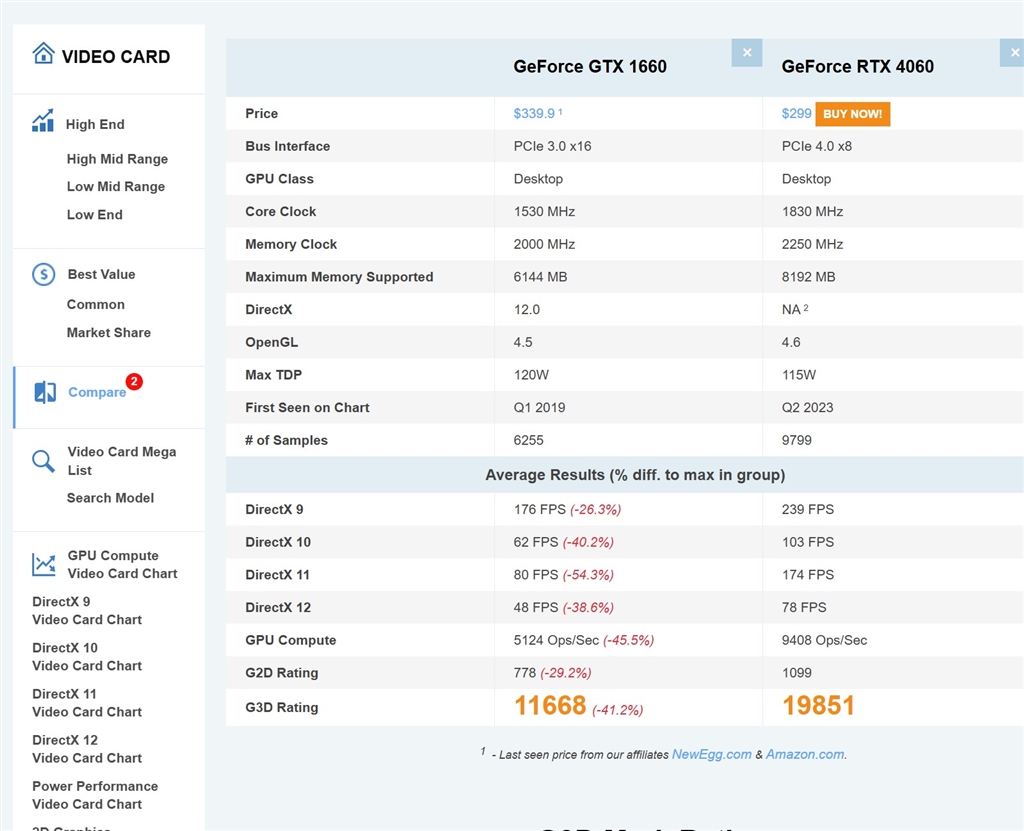Open DirectX 10 Video Card Chart
The height and width of the screenshot is (831, 1024).
coord(87,657)
